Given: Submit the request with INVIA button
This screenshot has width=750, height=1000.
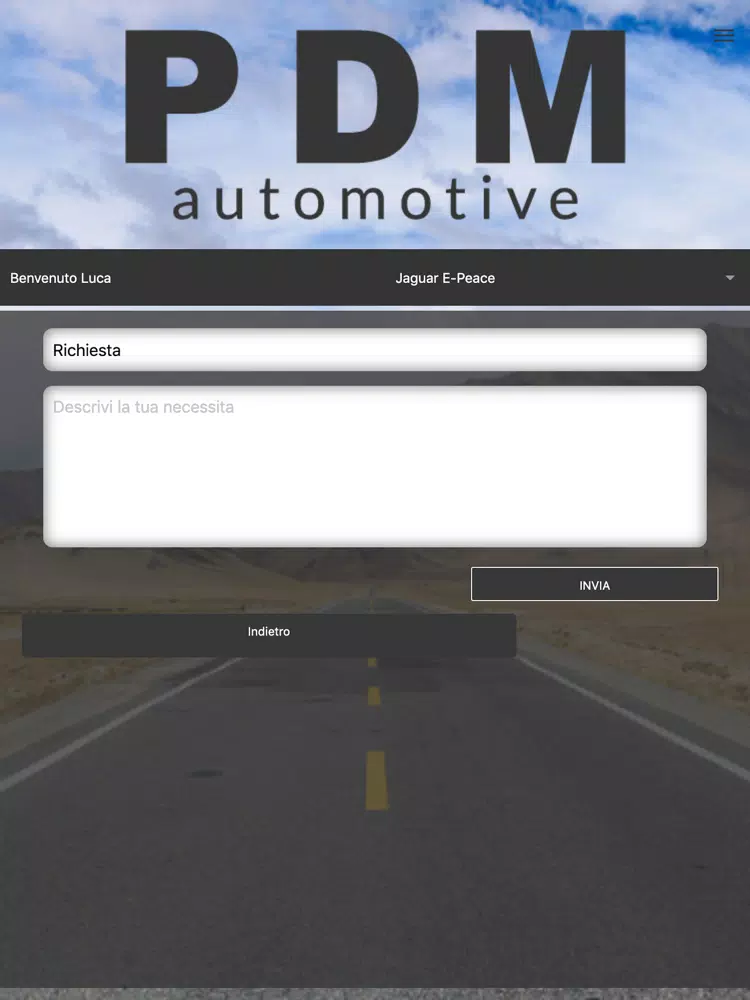Looking at the screenshot, I should point(594,584).
